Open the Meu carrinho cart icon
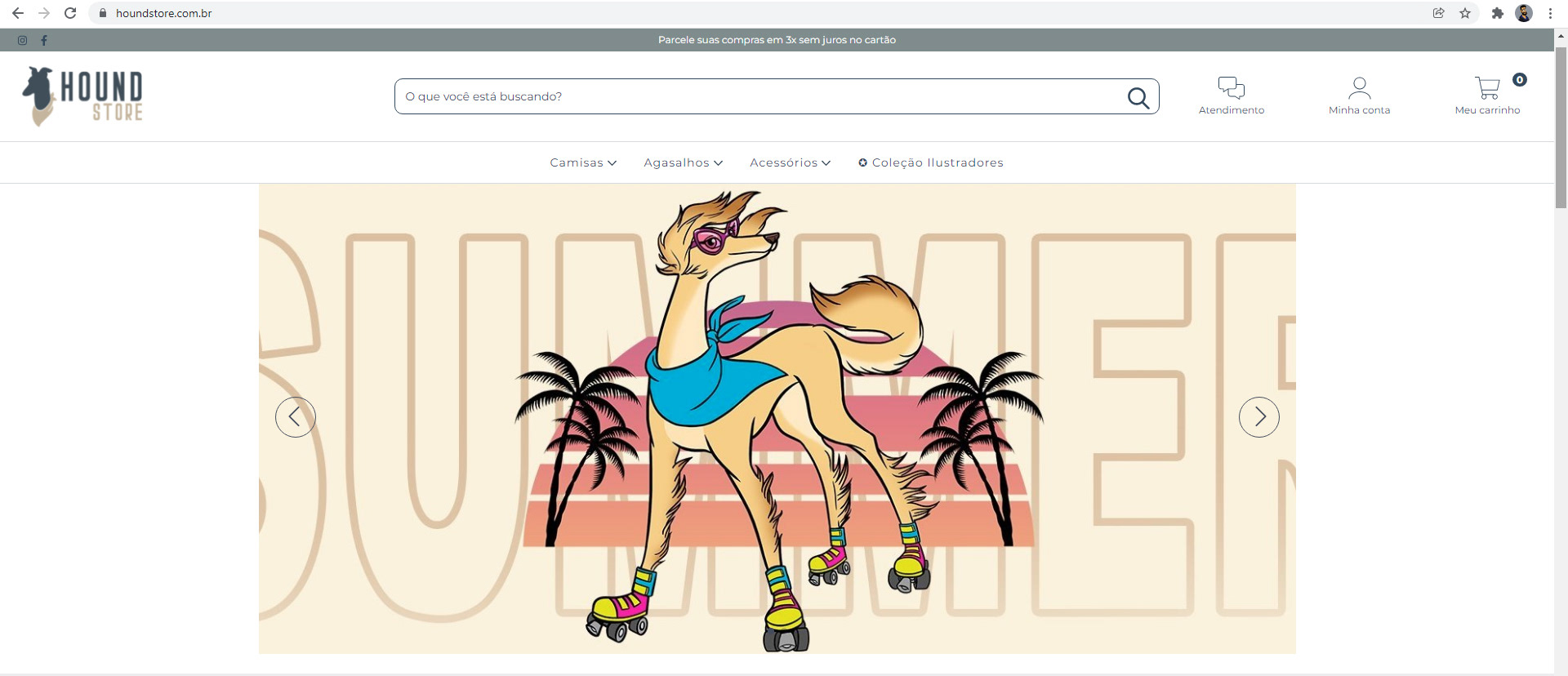 (x=1487, y=87)
